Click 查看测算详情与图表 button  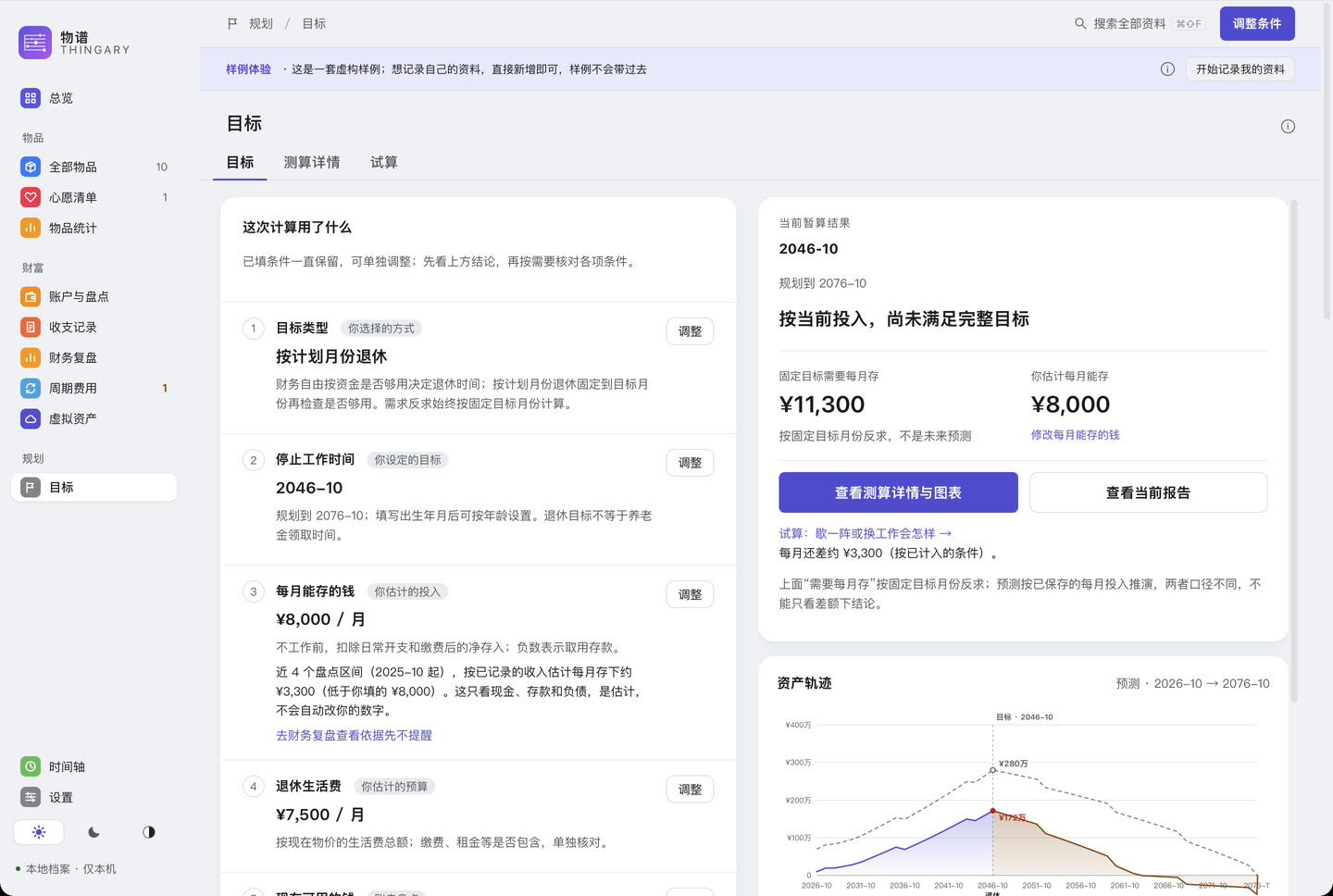[898, 492]
